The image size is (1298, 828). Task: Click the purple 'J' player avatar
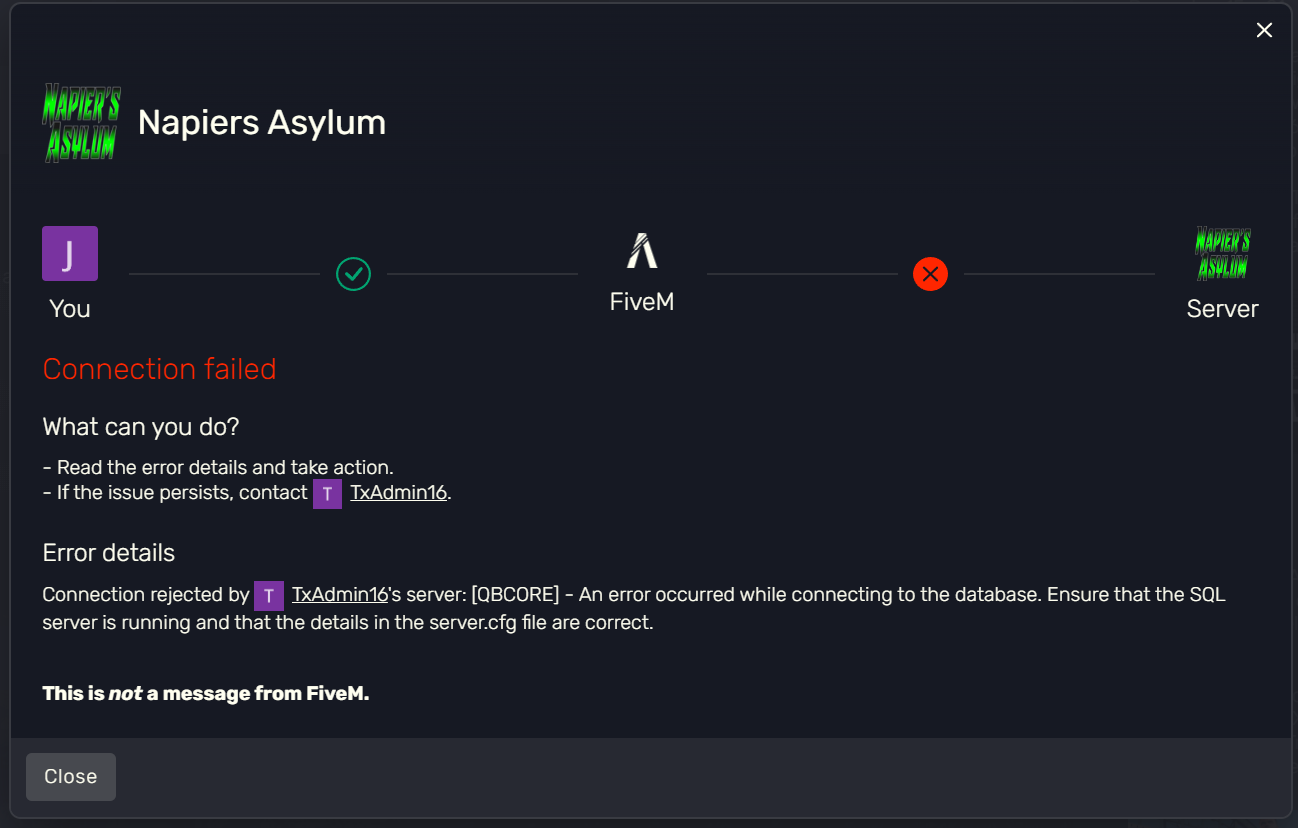pyautogui.click(x=69, y=253)
